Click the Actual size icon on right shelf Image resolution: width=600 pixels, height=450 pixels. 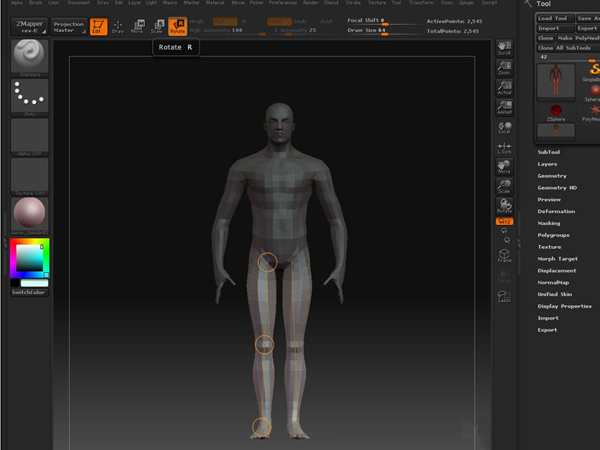[x=504, y=88]
